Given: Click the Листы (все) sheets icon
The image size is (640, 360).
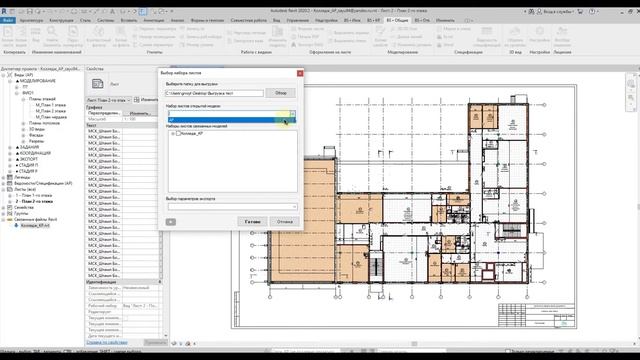Looking at the screenshot, I should (x=10, y=189).
